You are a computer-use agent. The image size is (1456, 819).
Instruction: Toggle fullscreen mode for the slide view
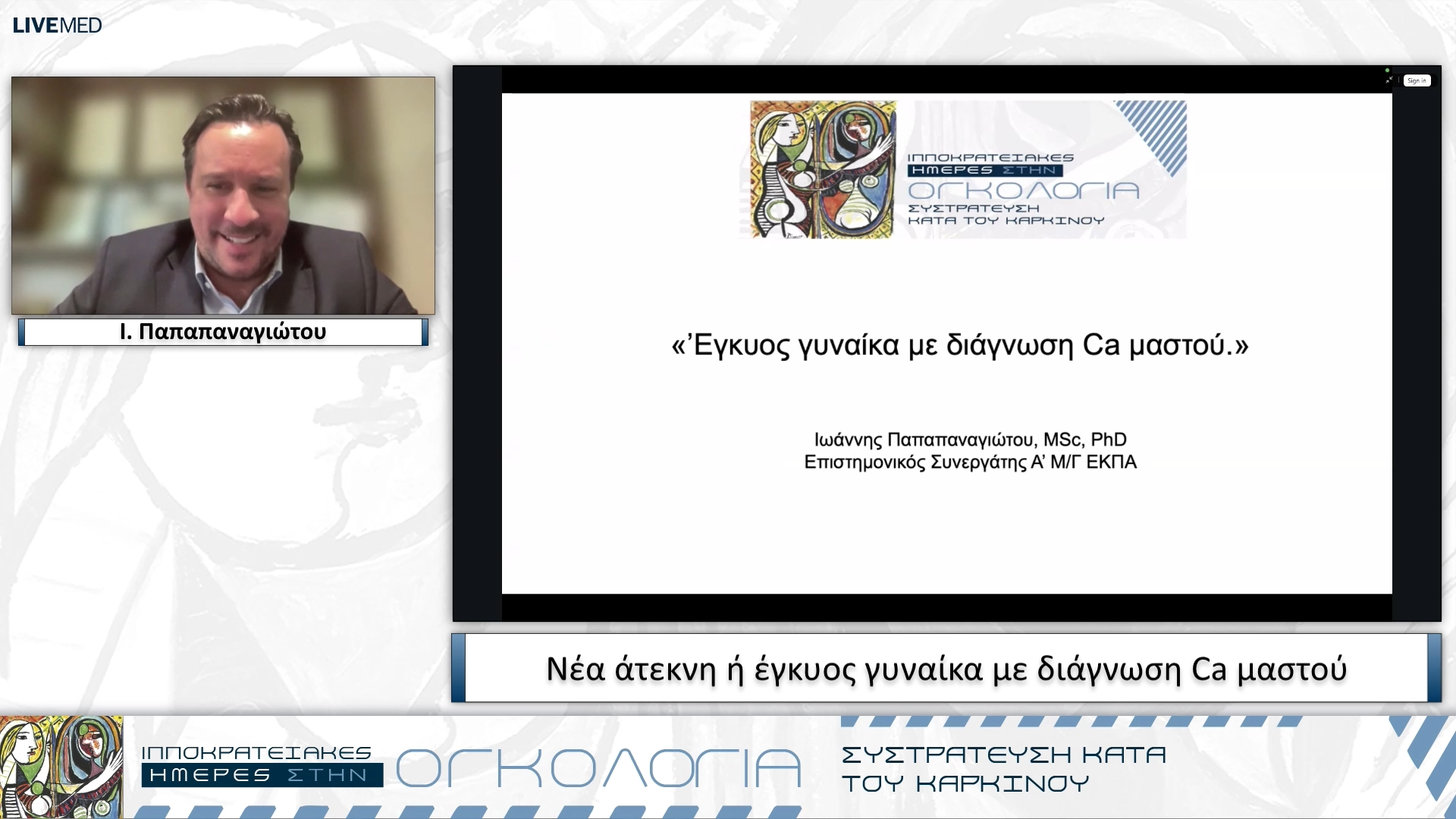pyautogui.click(x=1389, y=80)
